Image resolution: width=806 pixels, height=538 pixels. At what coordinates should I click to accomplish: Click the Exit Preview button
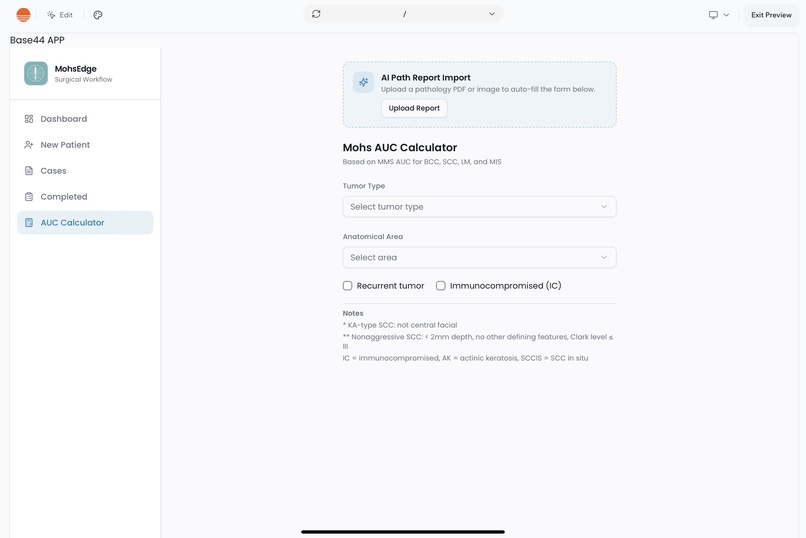point(771,15)
